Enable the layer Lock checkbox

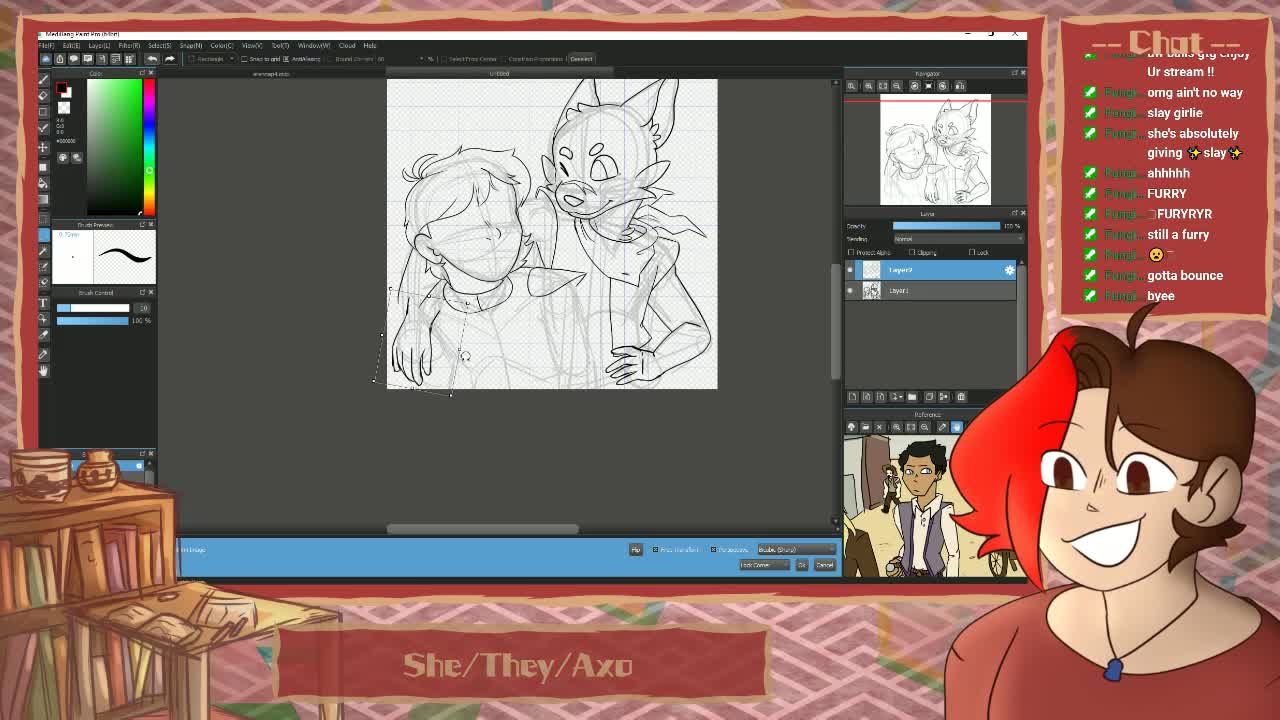972,252
